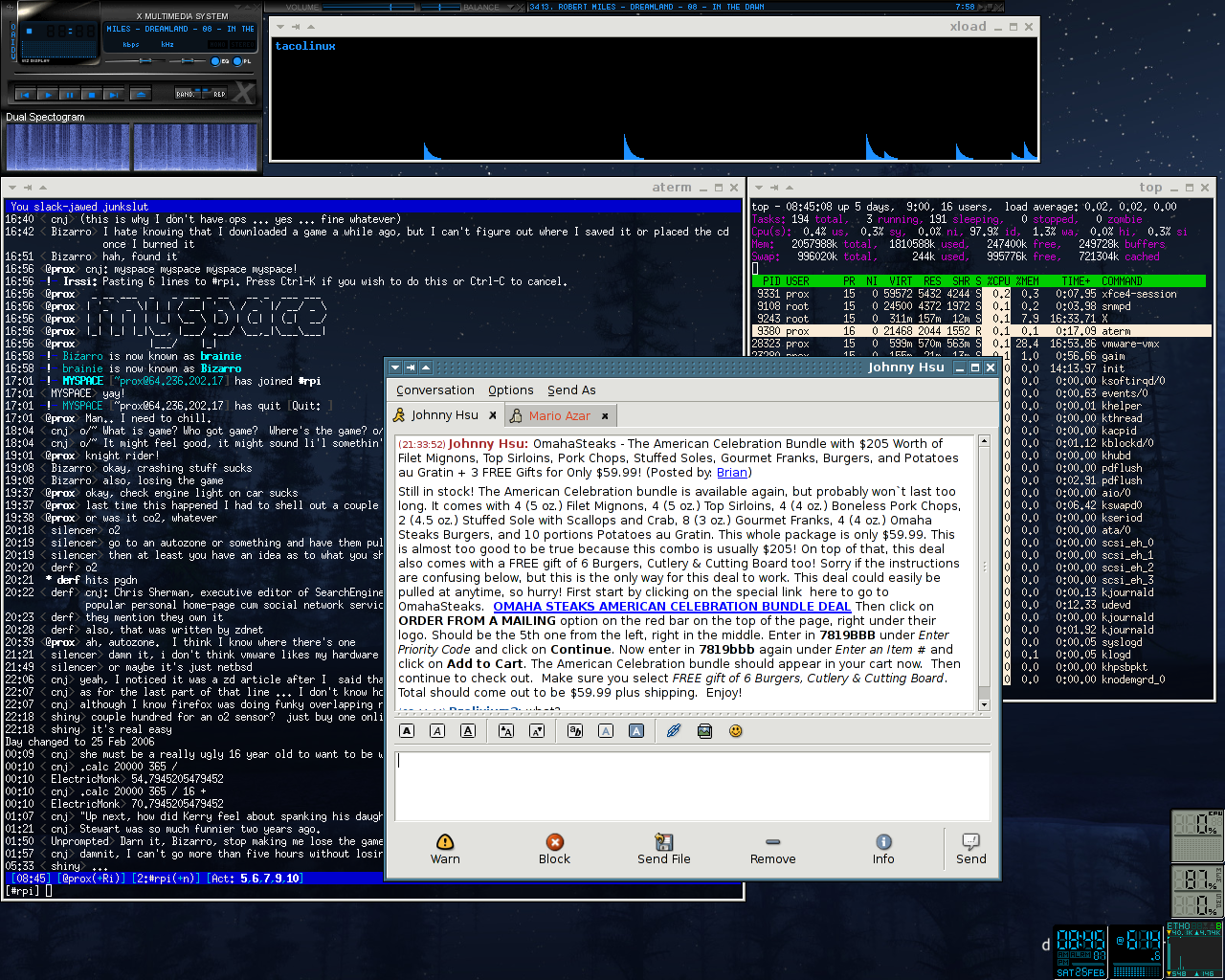Start playback with XMMS play button
1225x980 pixels.
47,94
